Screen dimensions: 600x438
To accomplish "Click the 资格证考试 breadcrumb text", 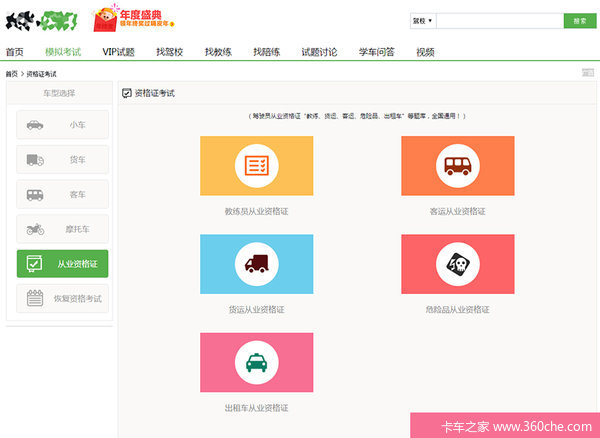I will tap(41, 74).
